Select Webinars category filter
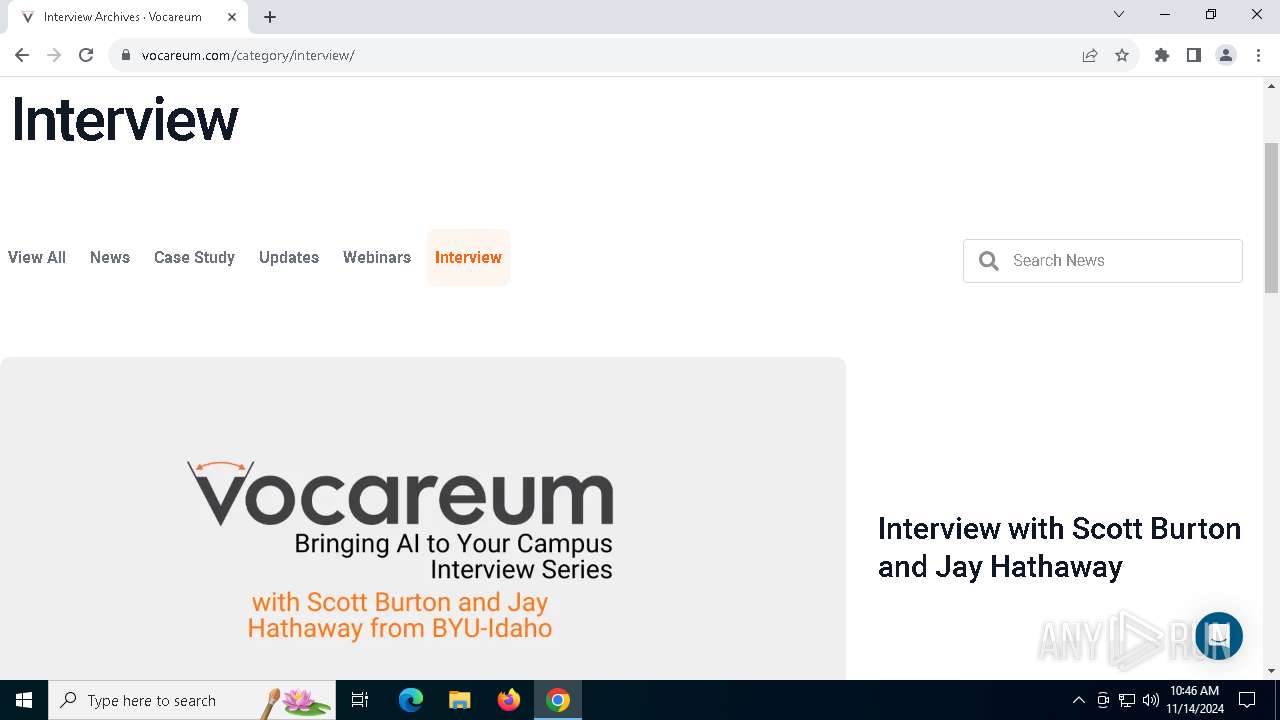Image resolution: width=1280 pixels, height=720 pixels. (x=377, y=257)
